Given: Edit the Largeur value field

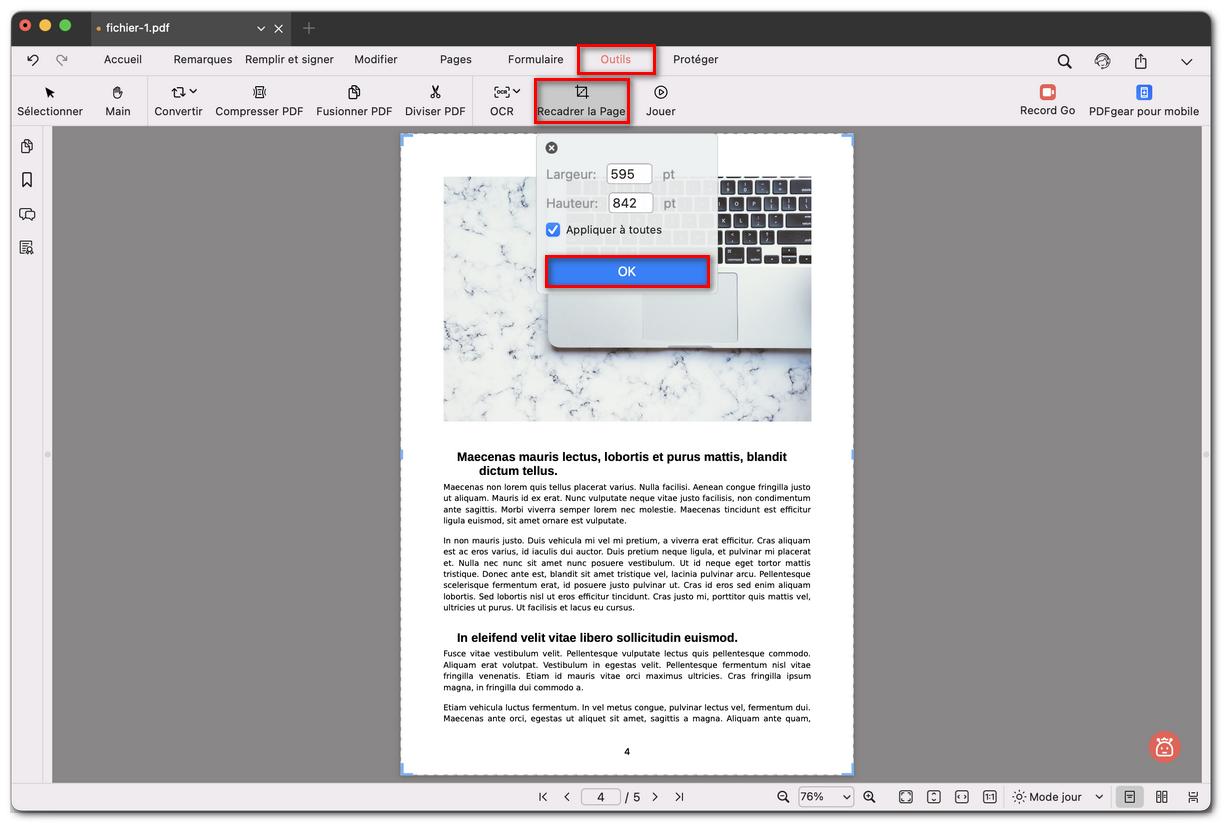Looking at the screenshot, I should [629, 173].
